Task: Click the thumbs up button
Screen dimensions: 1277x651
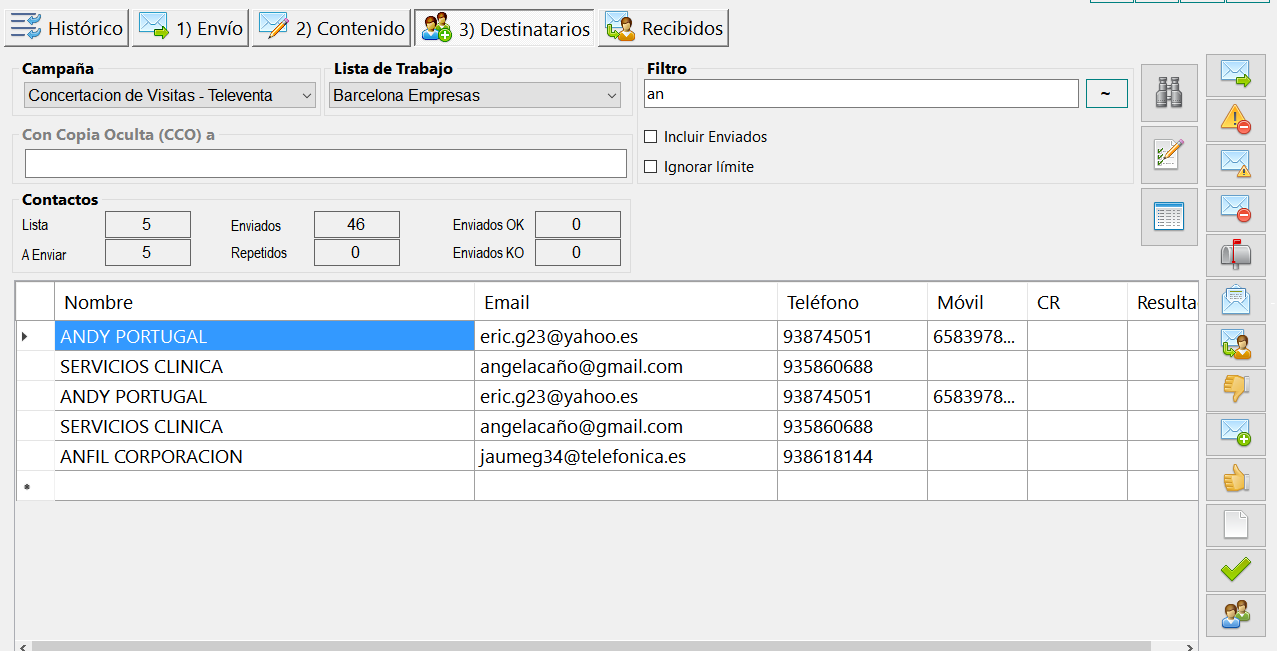Action: click(x=1237, y=480)
